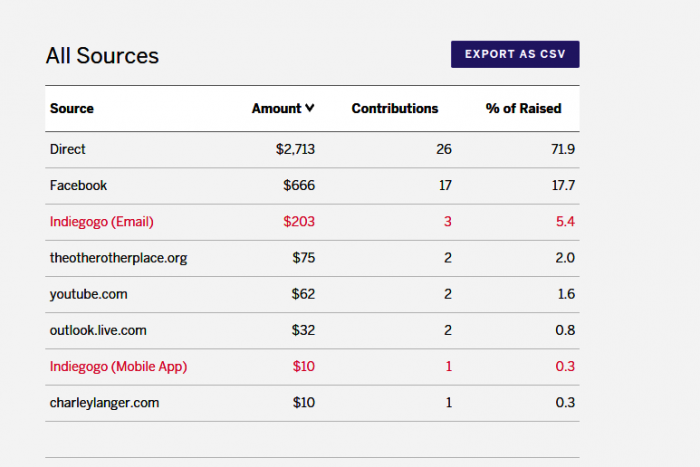Sort by Source column header
The image size is (700, 467).
pyautogui.click(x=71, y=108)
